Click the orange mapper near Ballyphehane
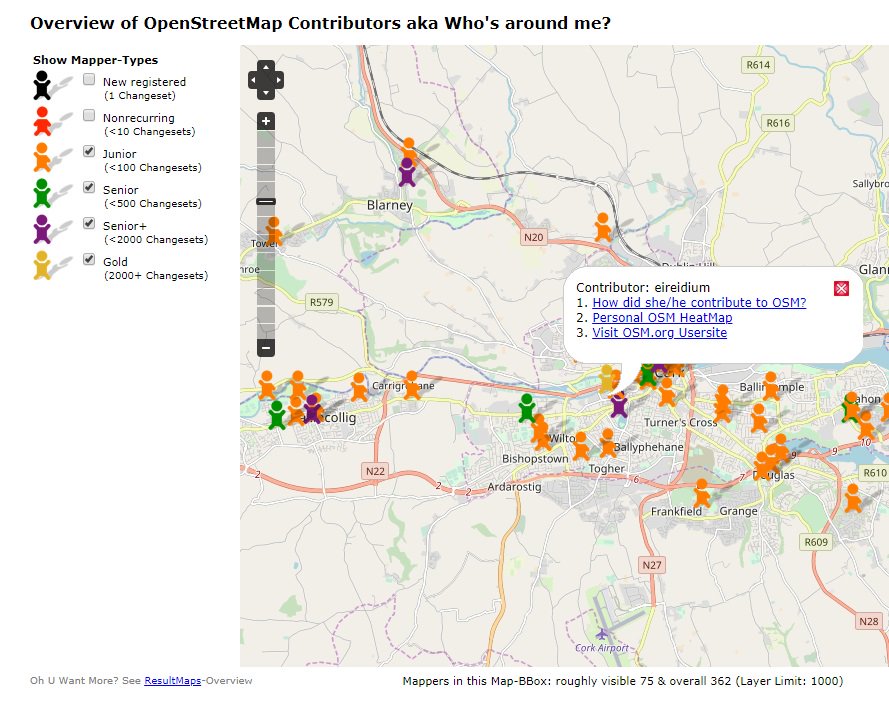 coord(608,443)
